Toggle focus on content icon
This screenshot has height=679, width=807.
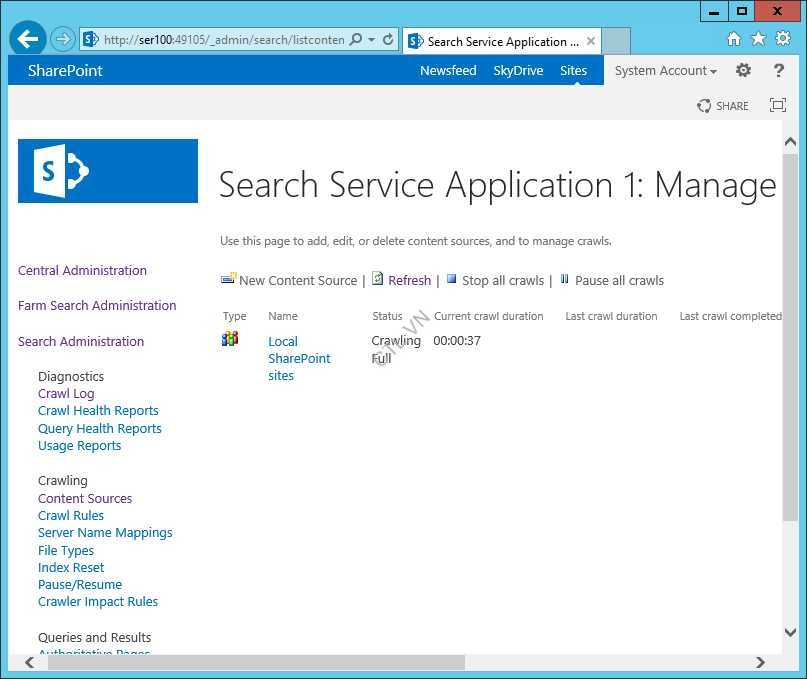coord(778,105)
